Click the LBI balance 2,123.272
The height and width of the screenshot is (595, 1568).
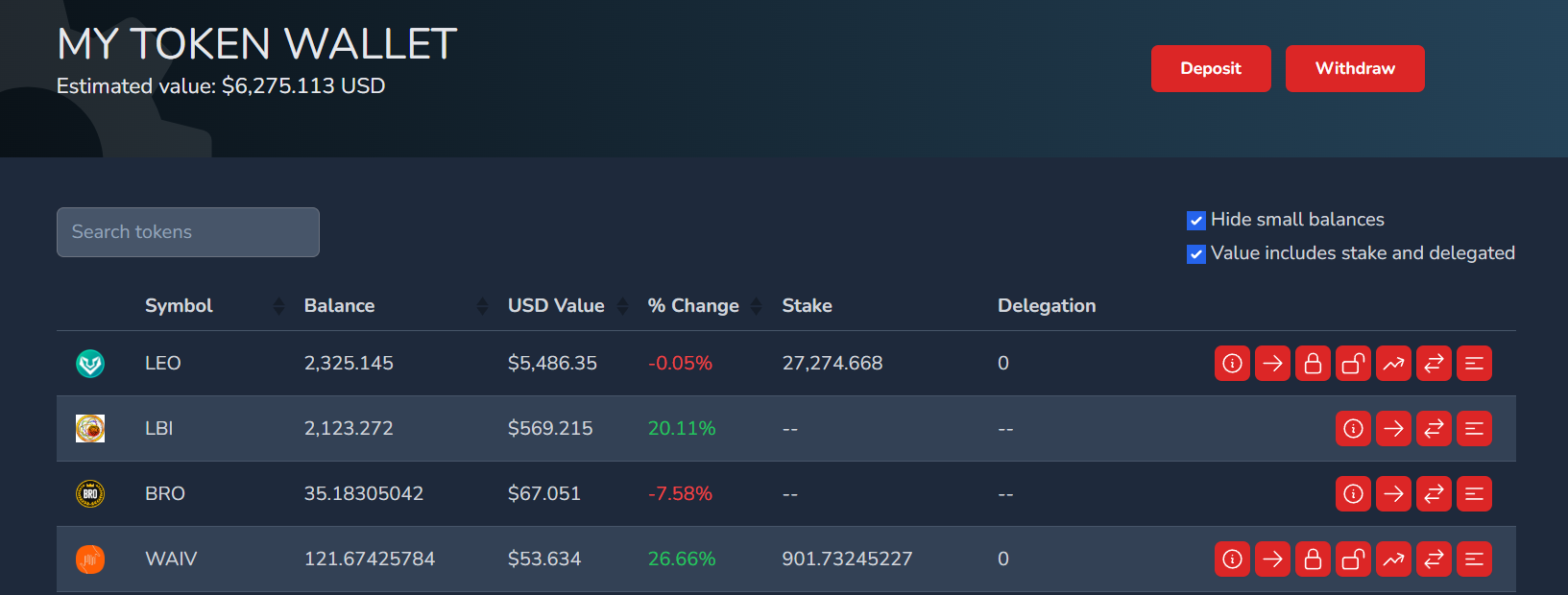click(349, 429)
